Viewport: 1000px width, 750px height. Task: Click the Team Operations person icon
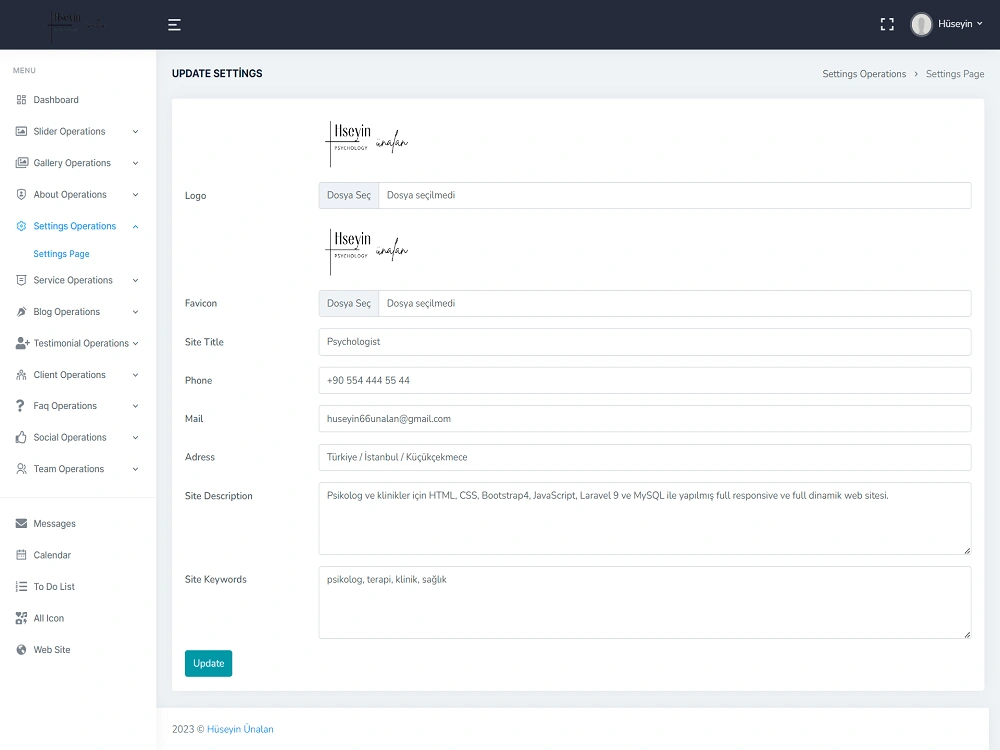tap(21, 469)
